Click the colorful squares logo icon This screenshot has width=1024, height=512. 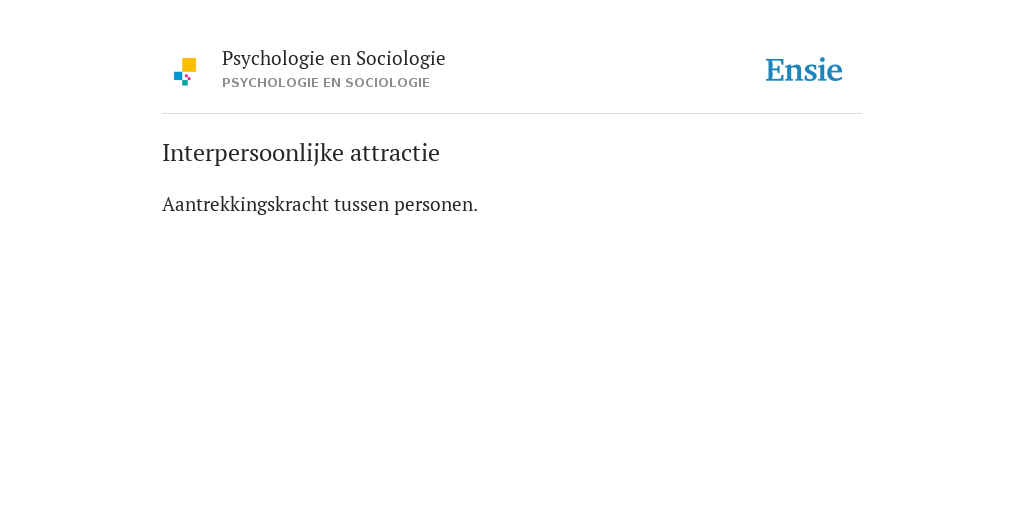click(x=185, y=72)
